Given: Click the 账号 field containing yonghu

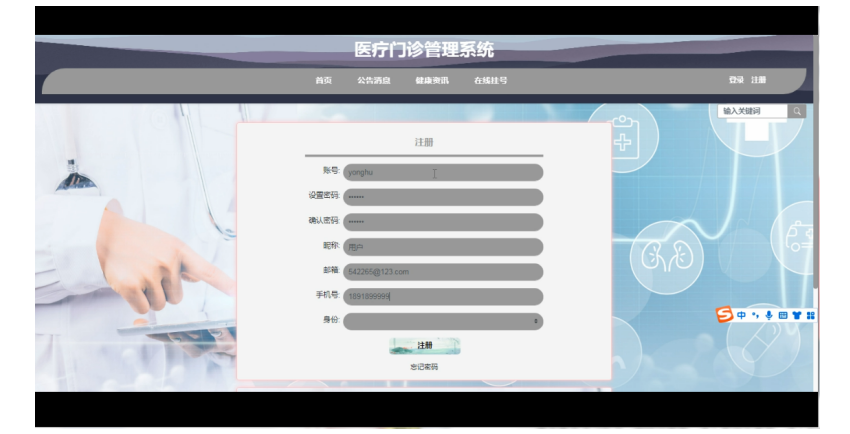Looking at the screenshot, I should coord(443,172).
